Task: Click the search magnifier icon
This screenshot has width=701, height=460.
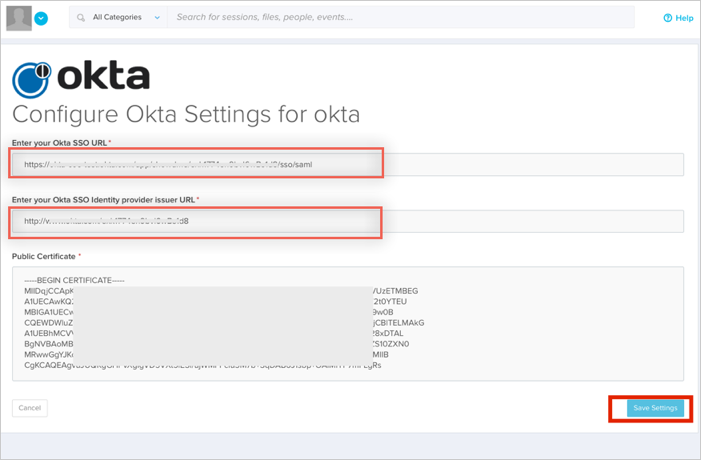Action: point(81,18)
